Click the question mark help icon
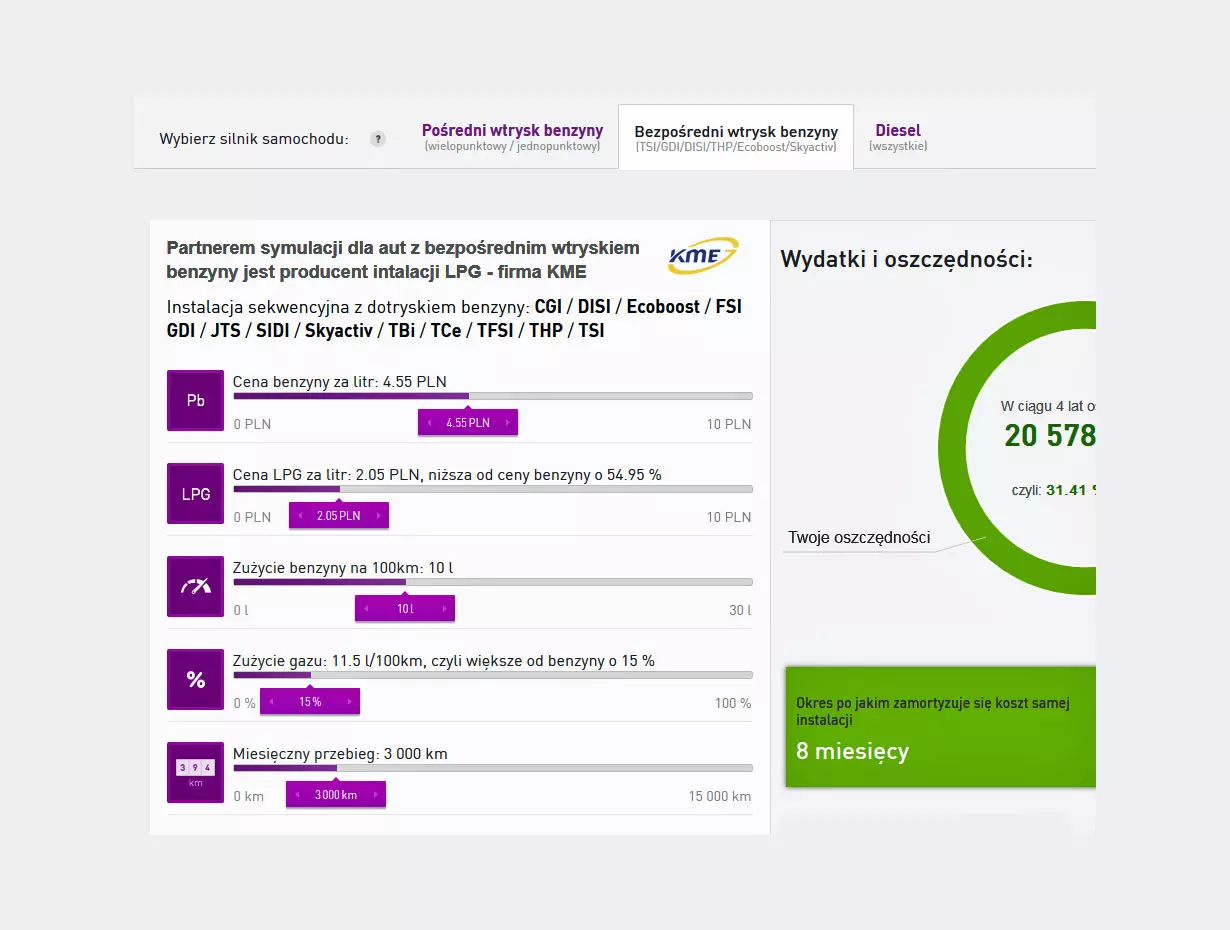1230x930 pixels. pos(377,139)
